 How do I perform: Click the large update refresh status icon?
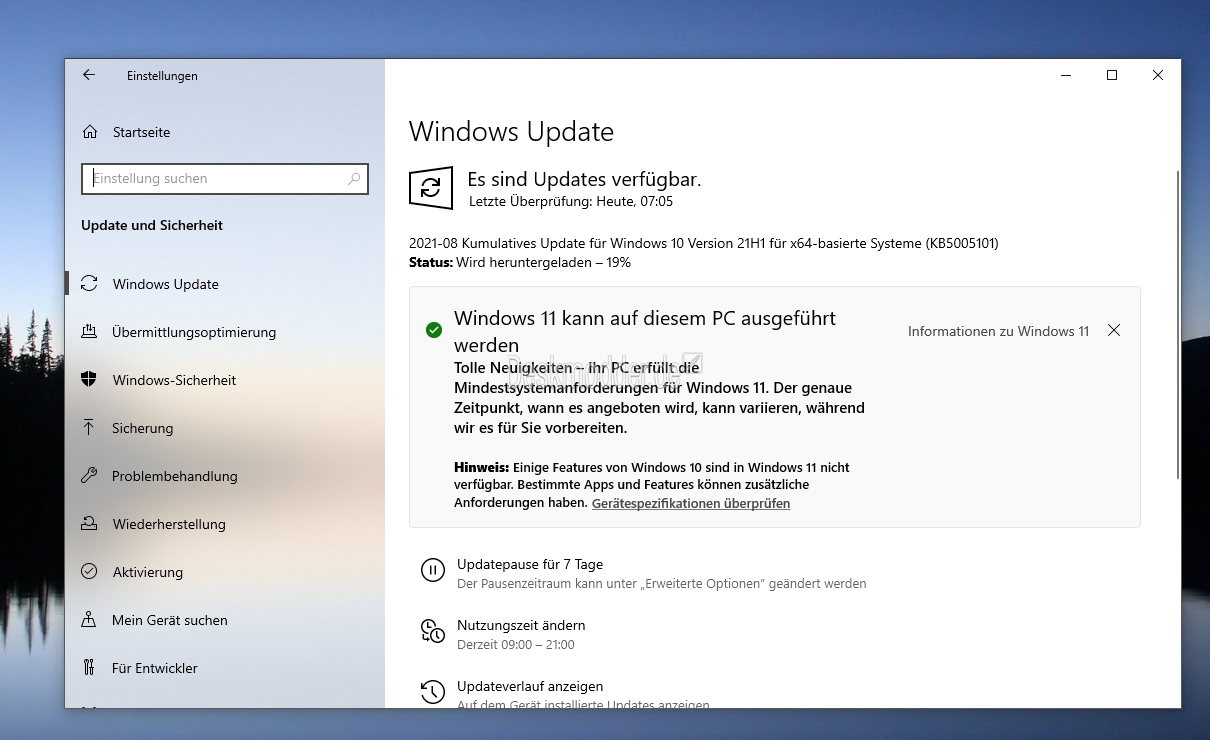click(431, 188)
